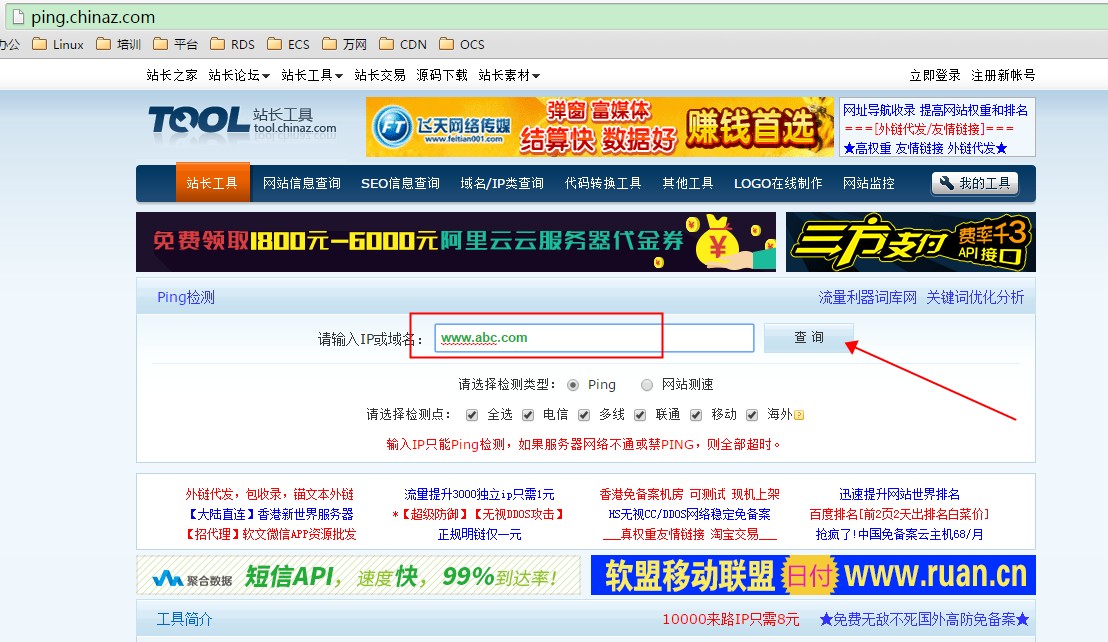The width and height of the screenshot is (1108, 642).
Task: Toggle the 全选 checkbox
Action: (472, 415)
